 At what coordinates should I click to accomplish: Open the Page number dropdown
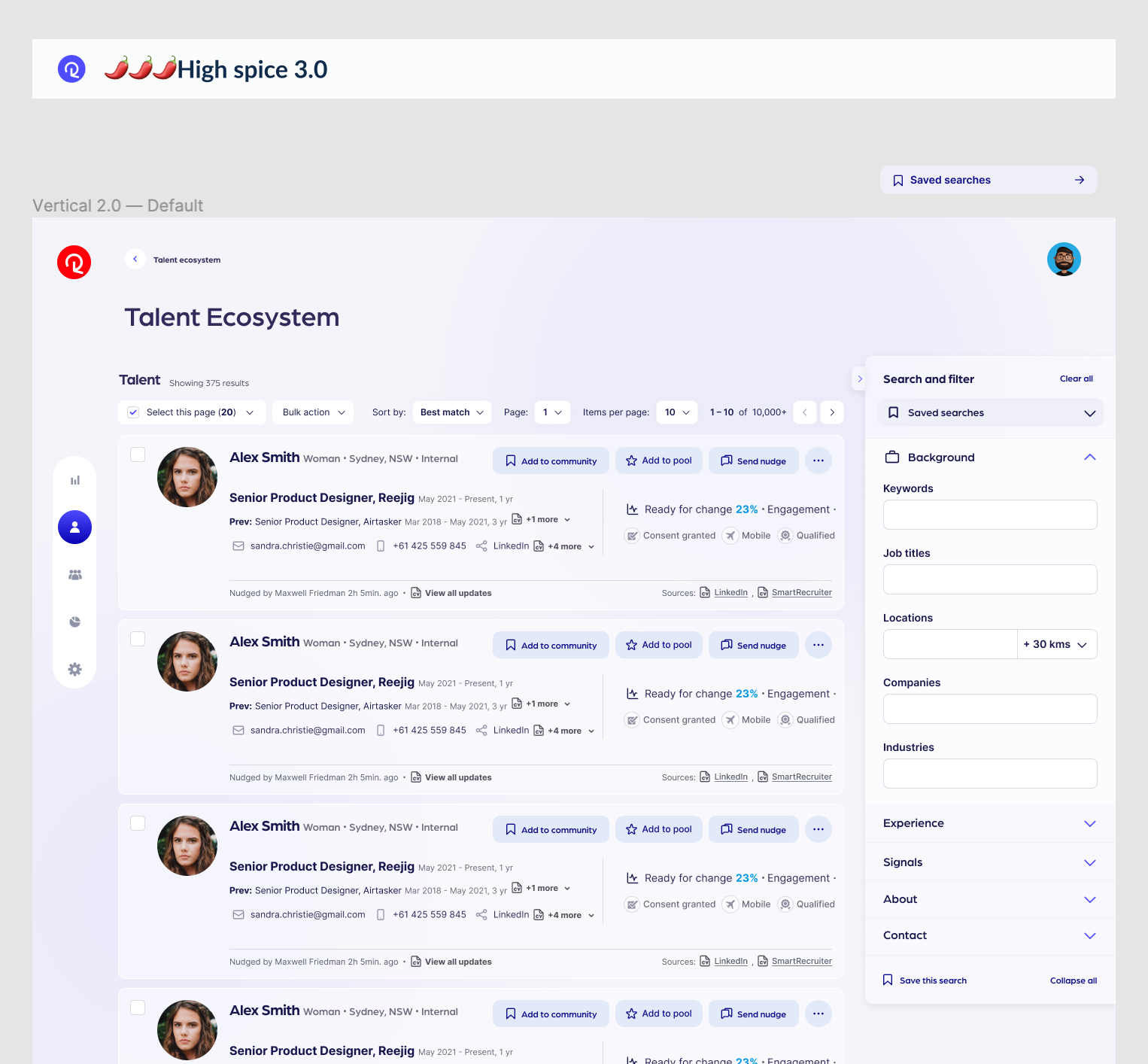tap(552, 412)
